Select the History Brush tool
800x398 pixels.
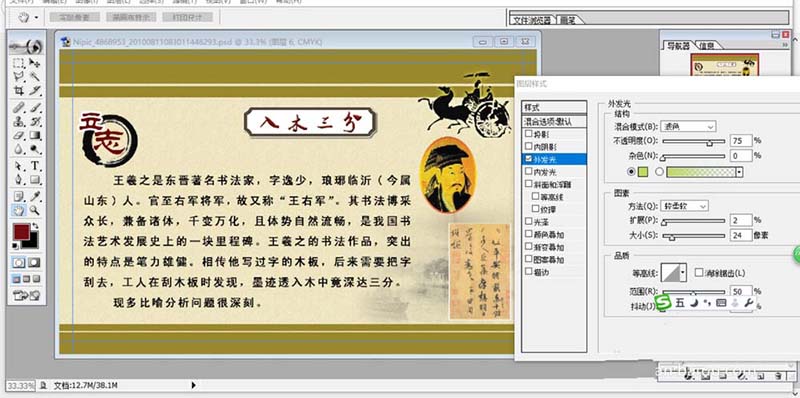point(35,121)
